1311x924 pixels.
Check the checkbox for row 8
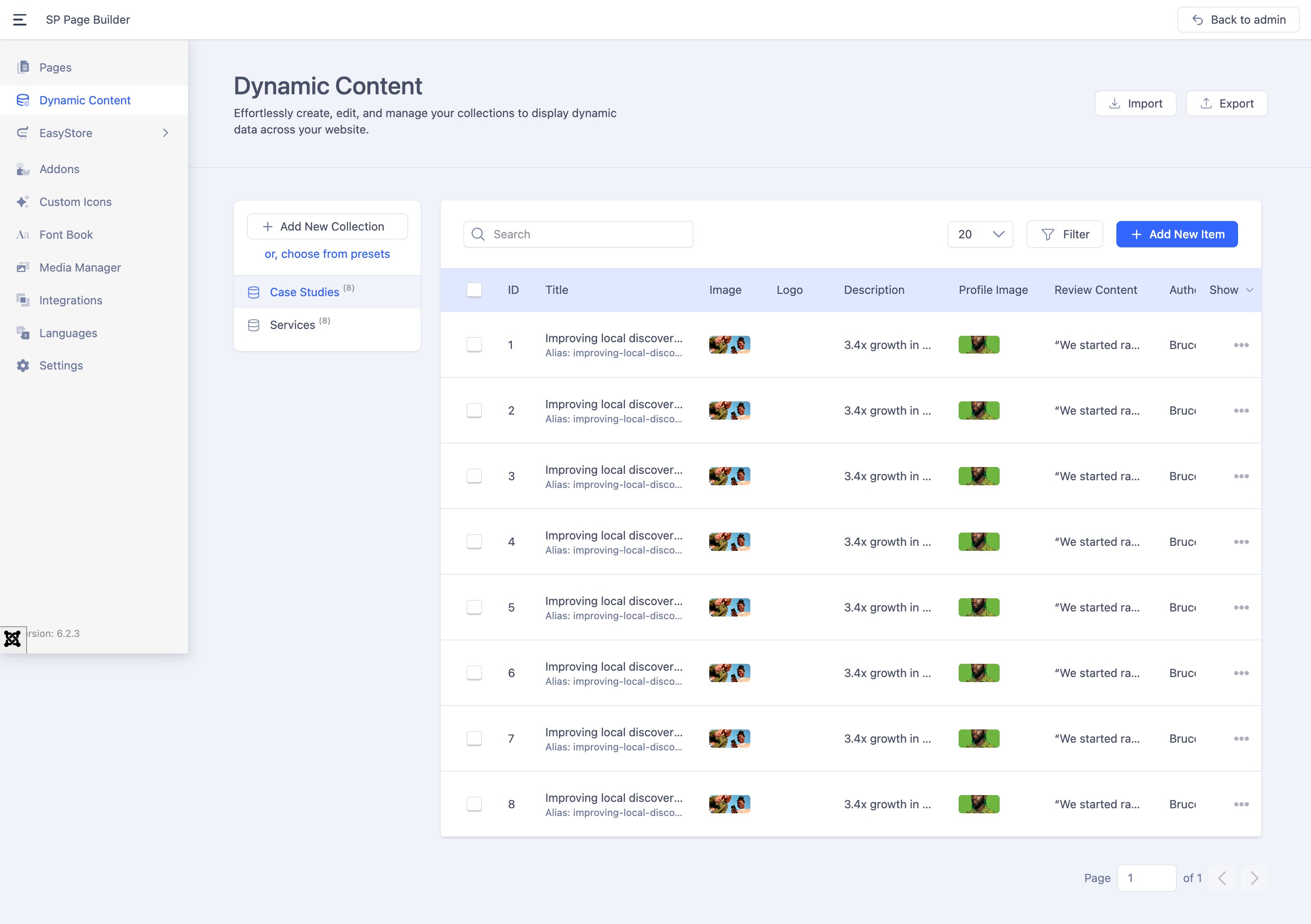pyautogui.click(x=474, y=804)
